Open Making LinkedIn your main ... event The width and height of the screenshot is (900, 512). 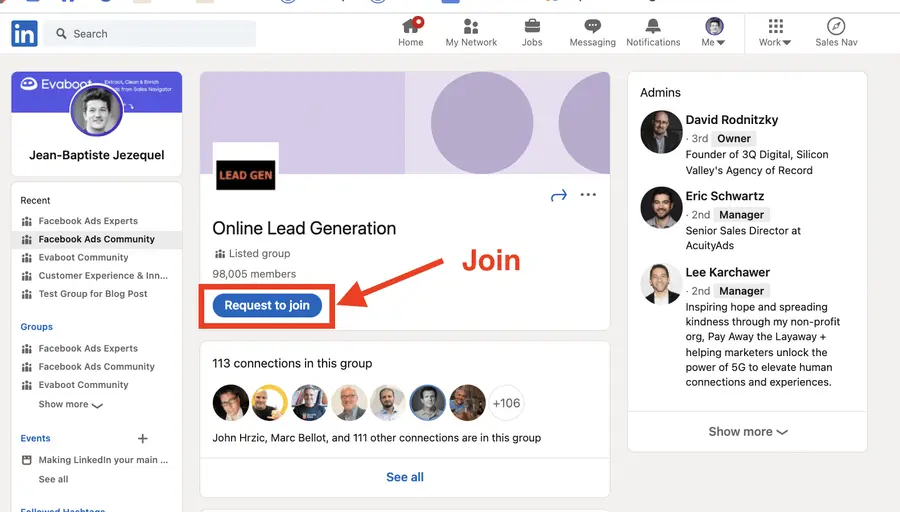103,460
